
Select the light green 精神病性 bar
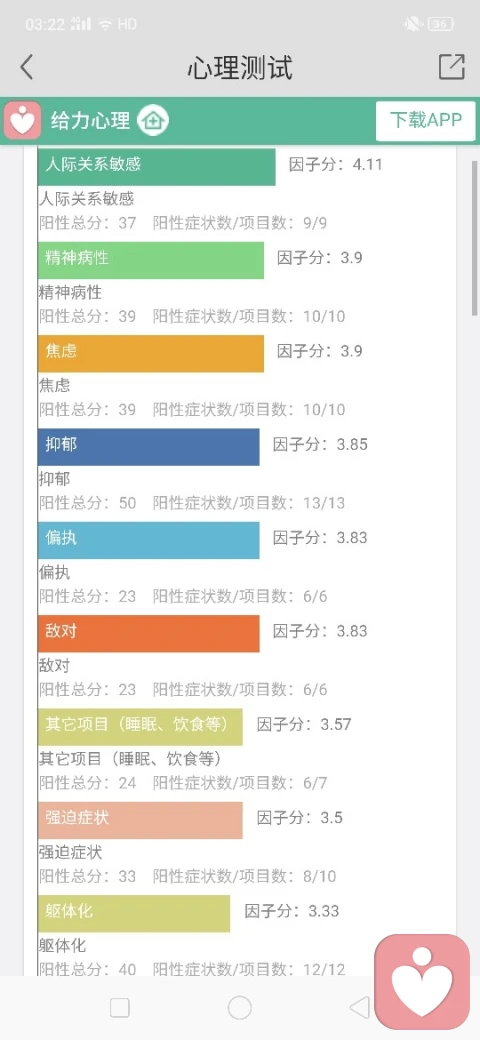coord(151,260)
